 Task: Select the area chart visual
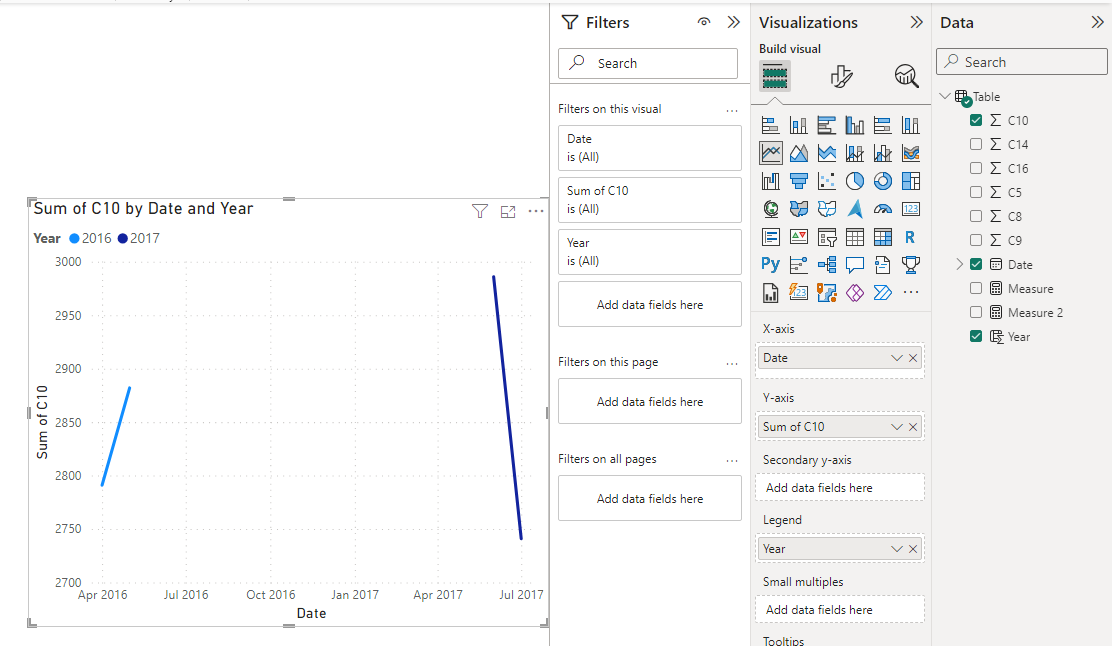point(799,153)
